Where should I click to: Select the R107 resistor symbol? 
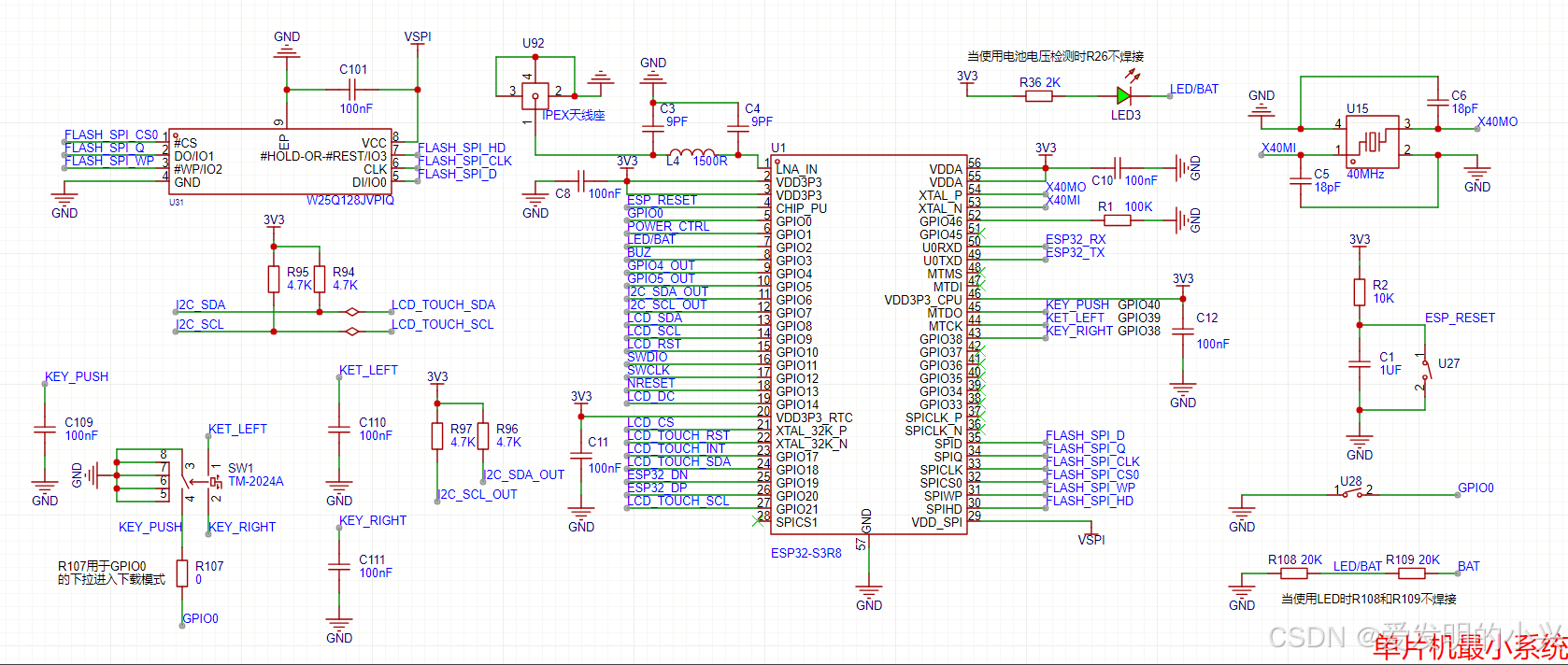182,573
